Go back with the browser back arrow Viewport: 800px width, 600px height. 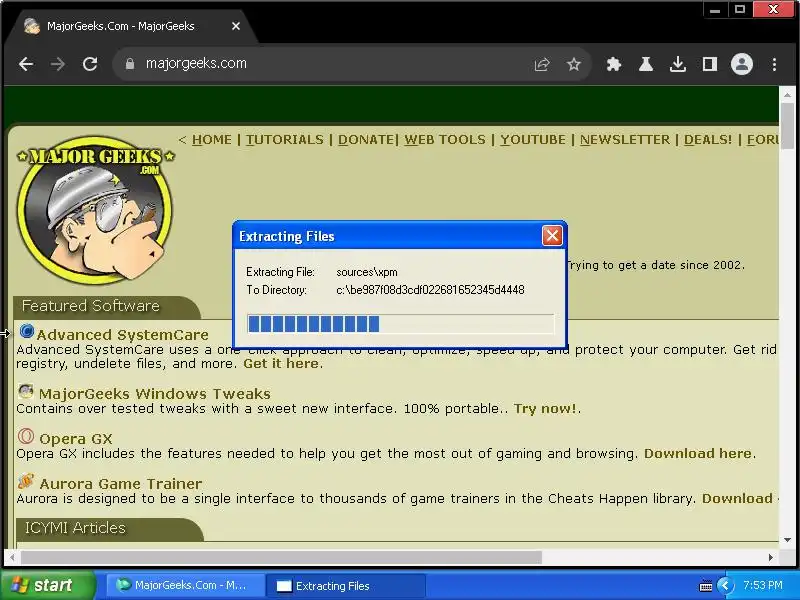26,64
